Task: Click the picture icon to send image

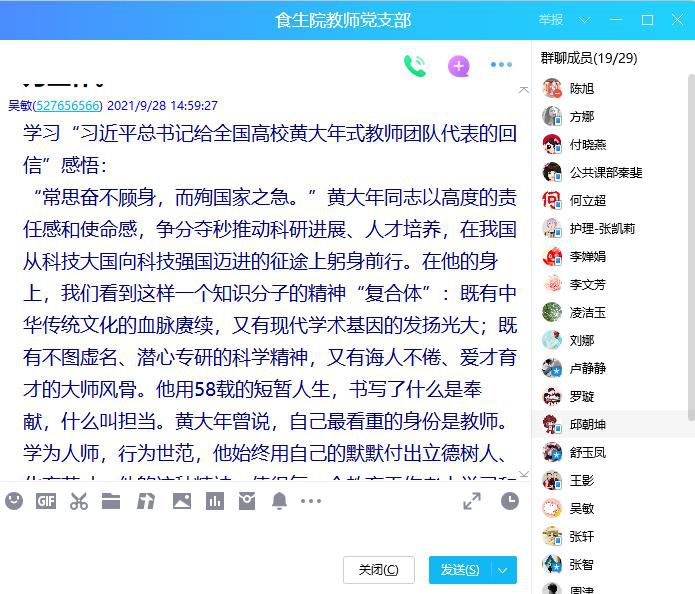Action: coord(181,501)
